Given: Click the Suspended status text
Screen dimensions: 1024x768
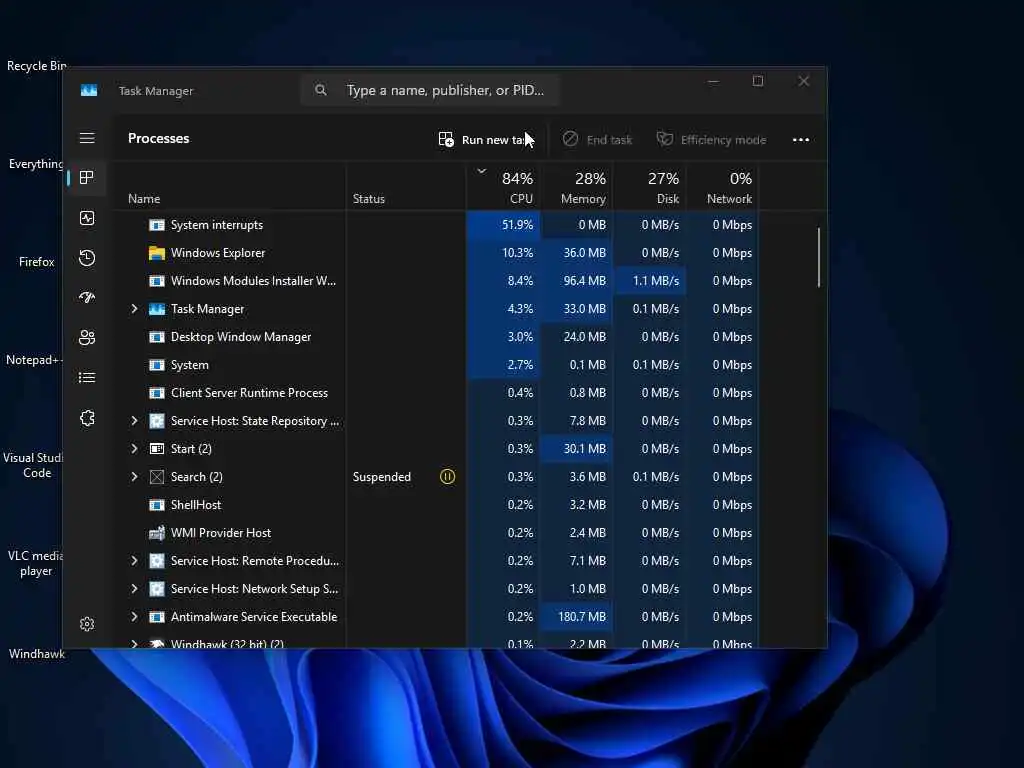Looking at the screenshot, I should point(381,477).
